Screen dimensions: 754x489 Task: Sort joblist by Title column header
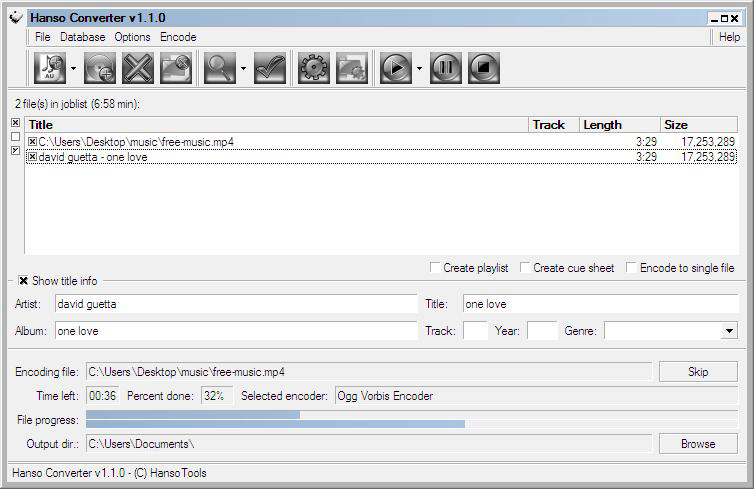[x=276, y=125]
